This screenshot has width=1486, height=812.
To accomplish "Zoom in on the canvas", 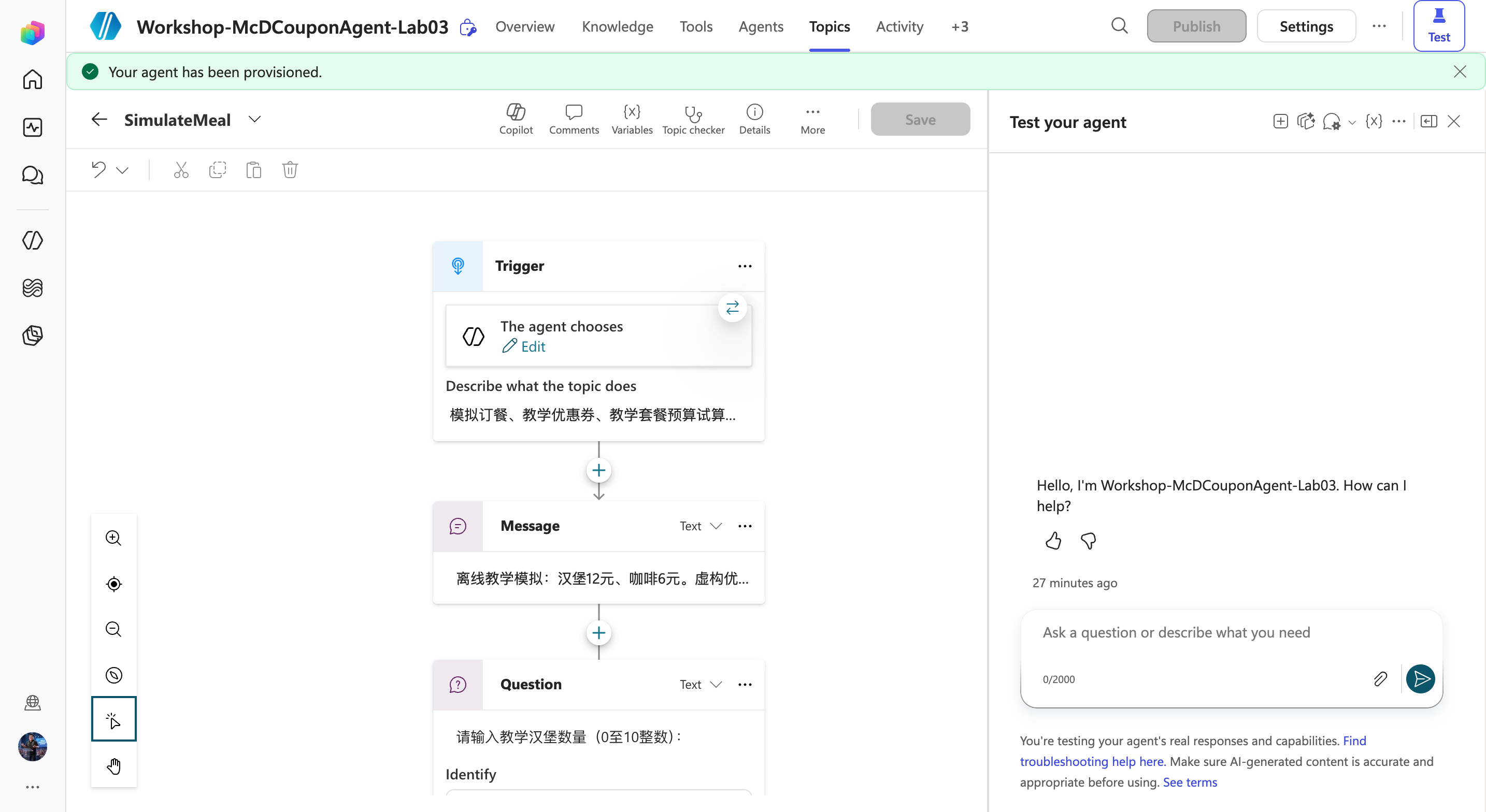I will (x=113, y=538).
